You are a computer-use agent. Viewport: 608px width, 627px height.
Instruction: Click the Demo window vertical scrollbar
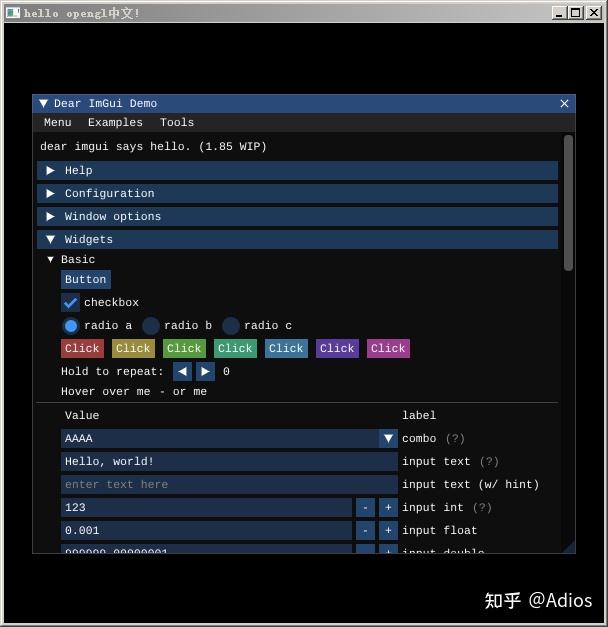point(568,203)
